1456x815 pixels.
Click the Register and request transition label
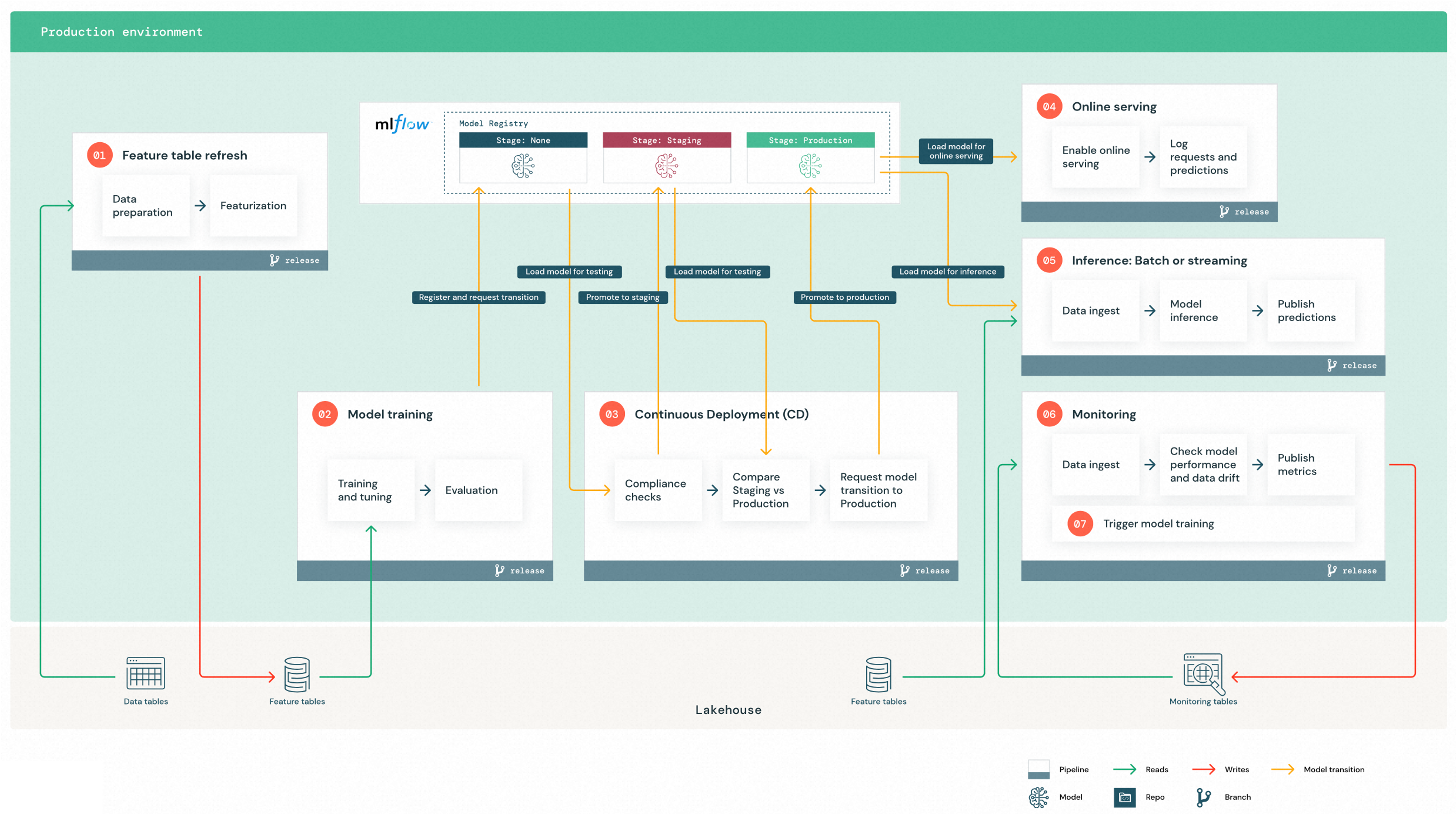pos(478,297)
